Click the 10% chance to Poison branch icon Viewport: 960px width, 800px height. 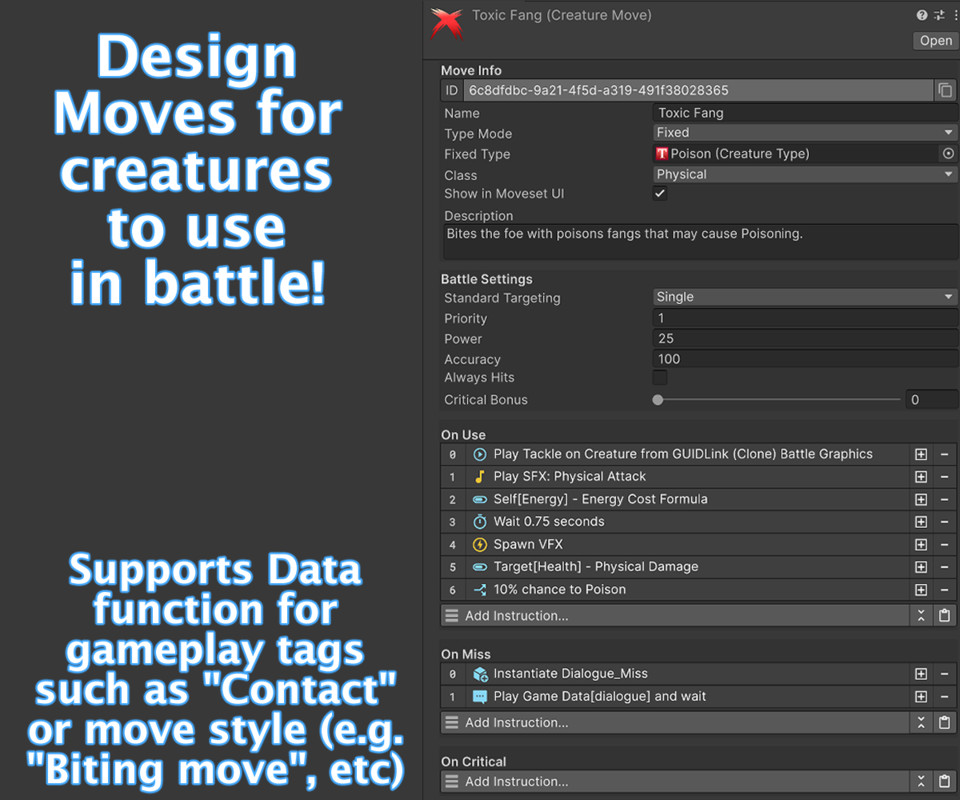pos(480,589)
